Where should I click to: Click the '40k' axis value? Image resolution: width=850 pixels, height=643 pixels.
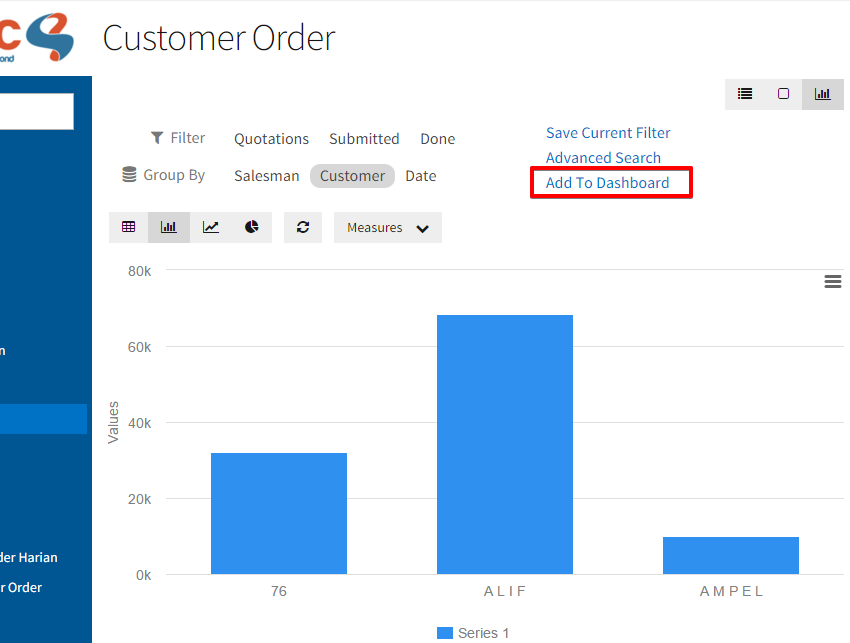click(139, 423)
